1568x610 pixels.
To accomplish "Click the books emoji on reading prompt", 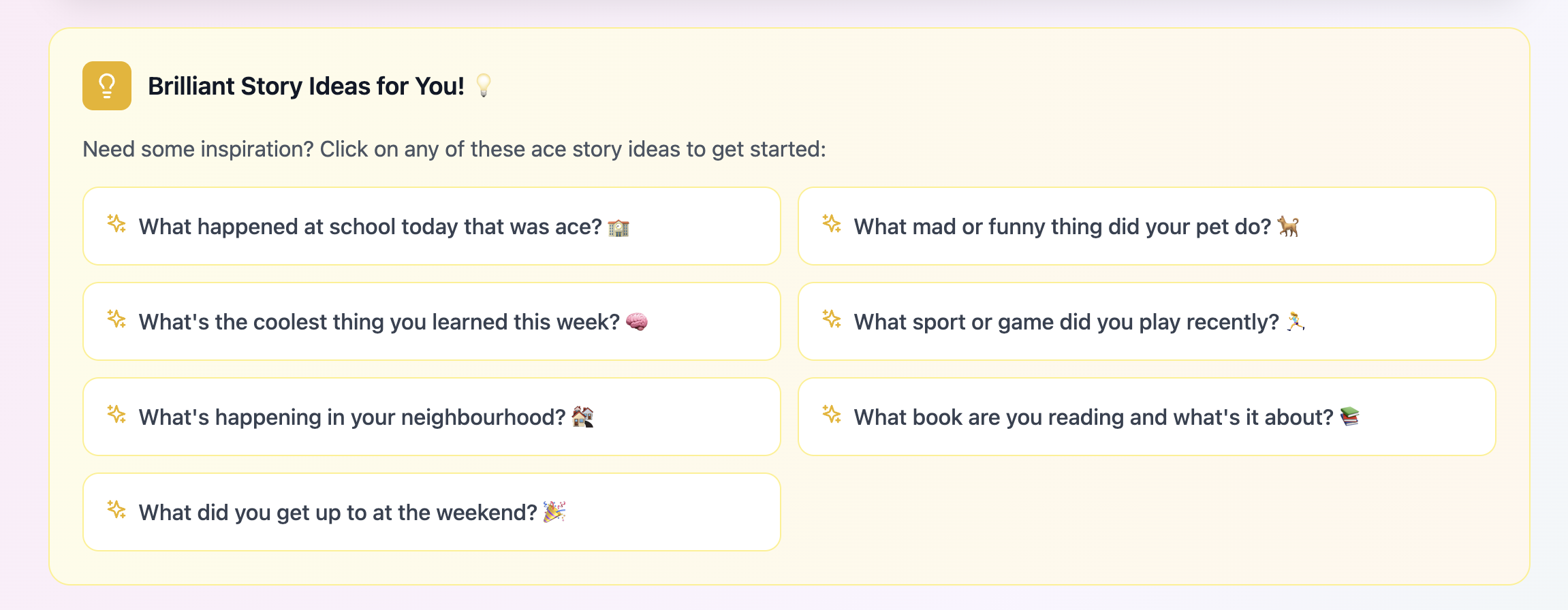I will (x=1349, y=417).
